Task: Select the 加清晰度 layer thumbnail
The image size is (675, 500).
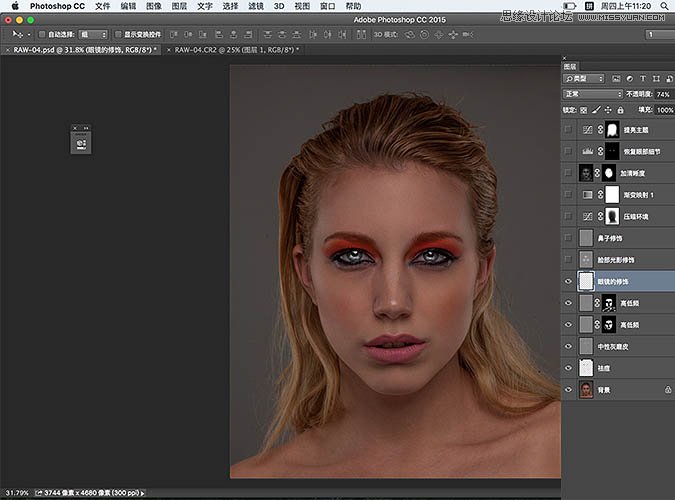Action: coord(586,173)
